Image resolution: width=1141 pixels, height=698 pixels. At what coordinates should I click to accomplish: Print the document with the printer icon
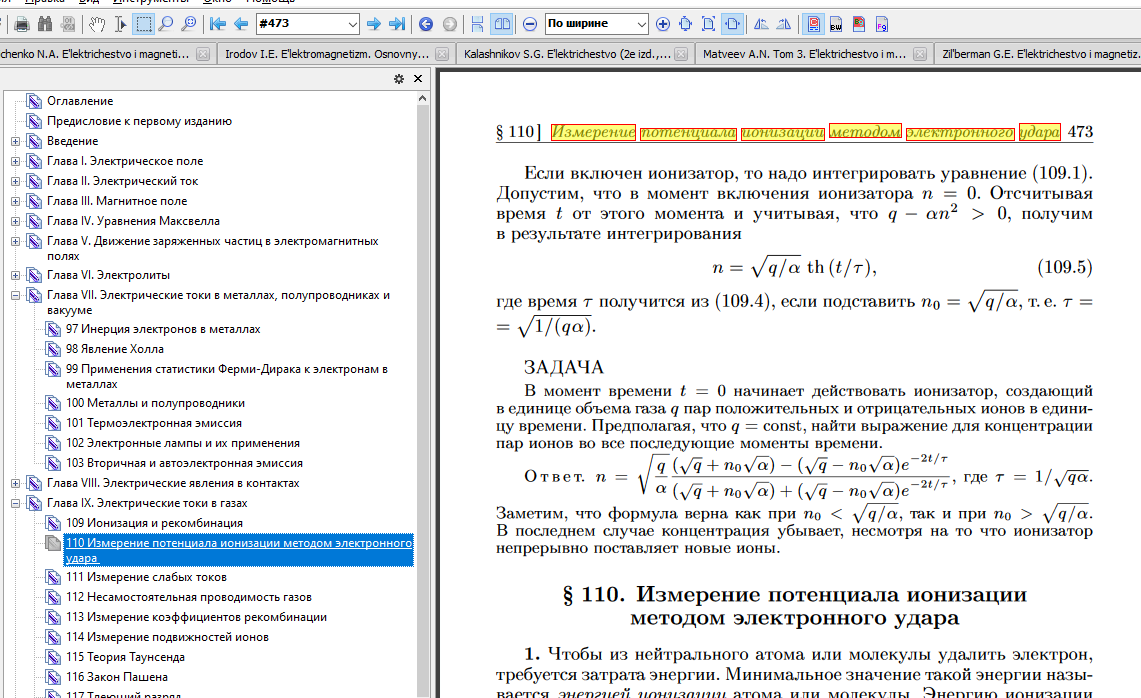22,24
